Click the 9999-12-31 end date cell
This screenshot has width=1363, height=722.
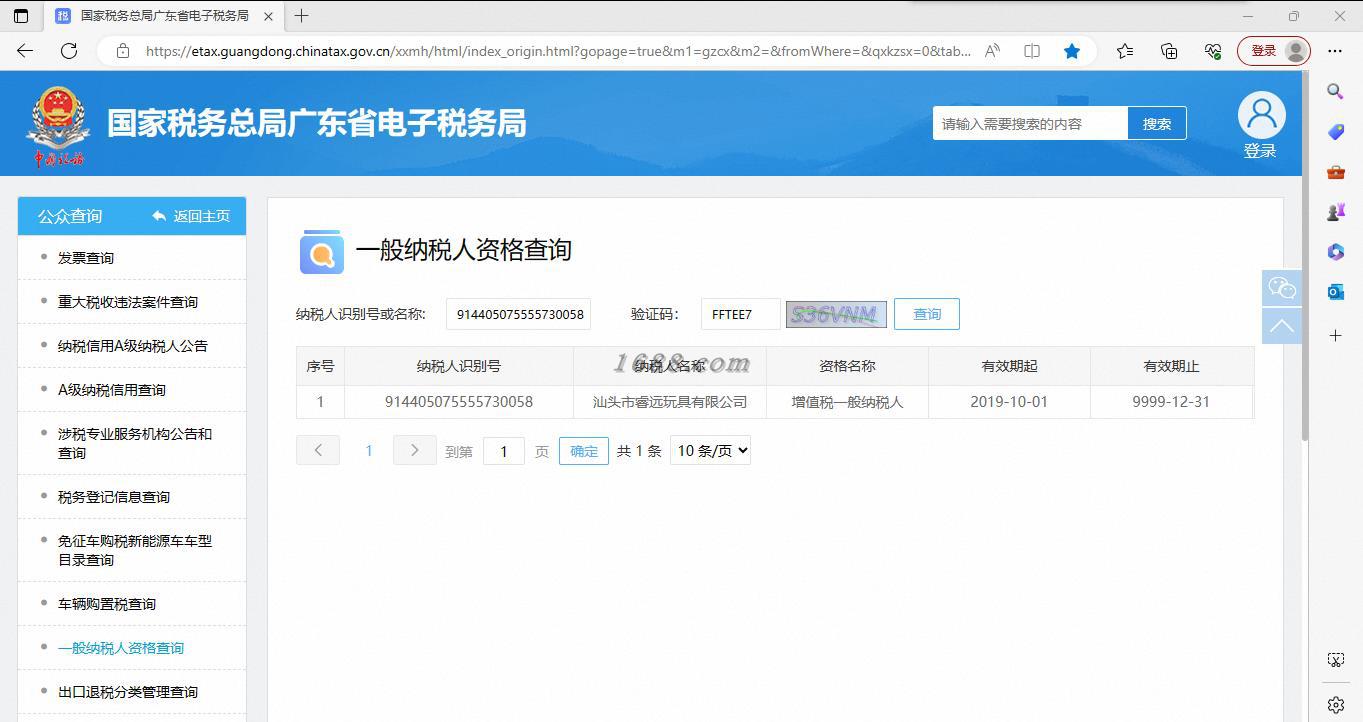pyautogui.click(x=1171, y=402)
